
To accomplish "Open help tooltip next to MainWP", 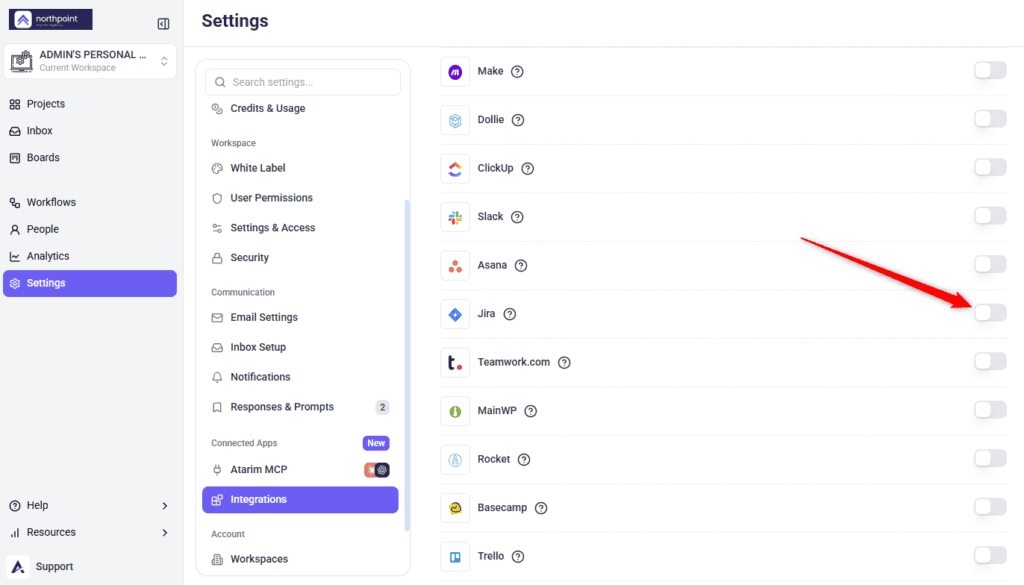I will point(531,411).
